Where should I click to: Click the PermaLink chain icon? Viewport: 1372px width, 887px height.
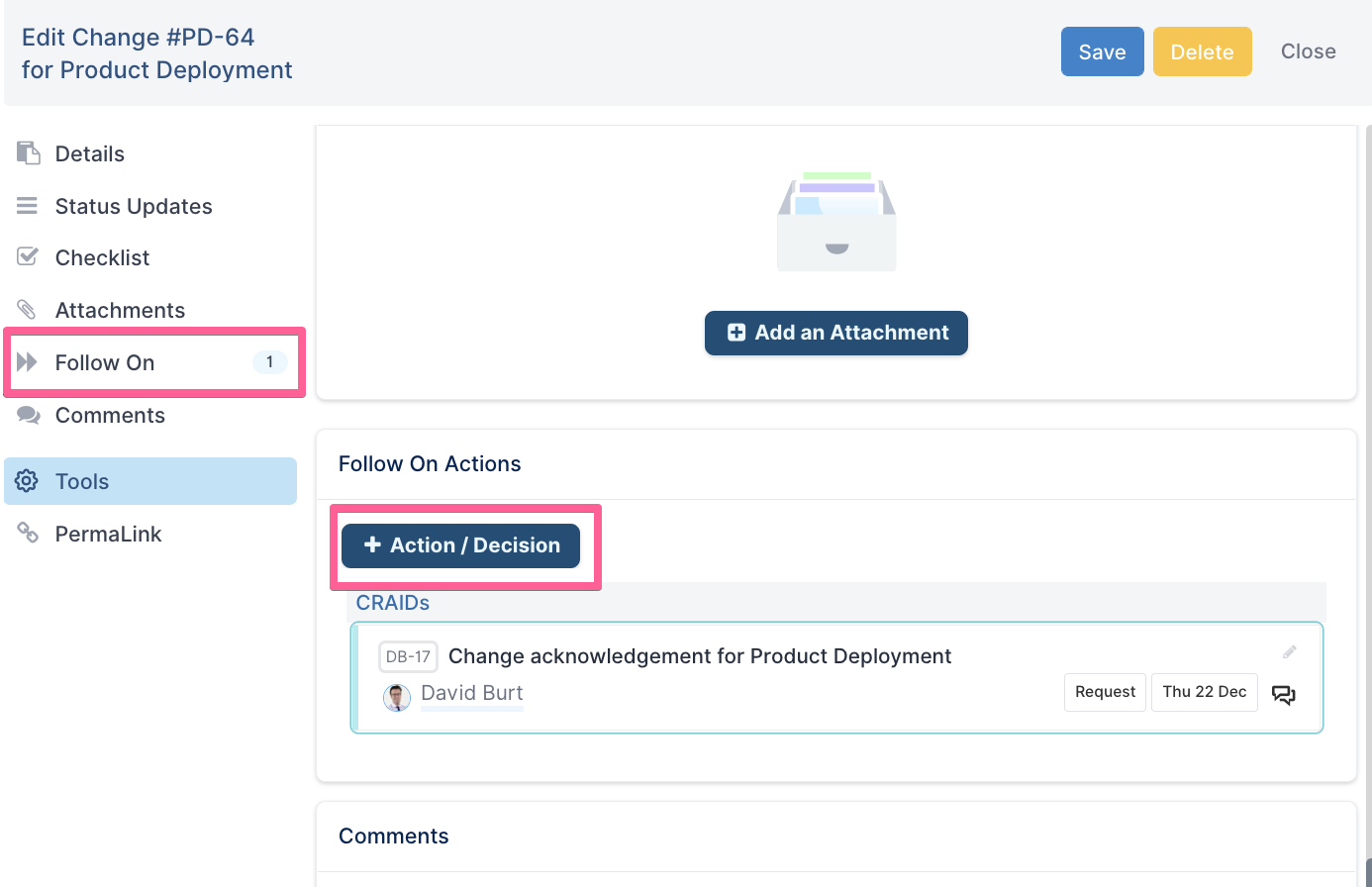pyautogui.click(x=28, y=534)
